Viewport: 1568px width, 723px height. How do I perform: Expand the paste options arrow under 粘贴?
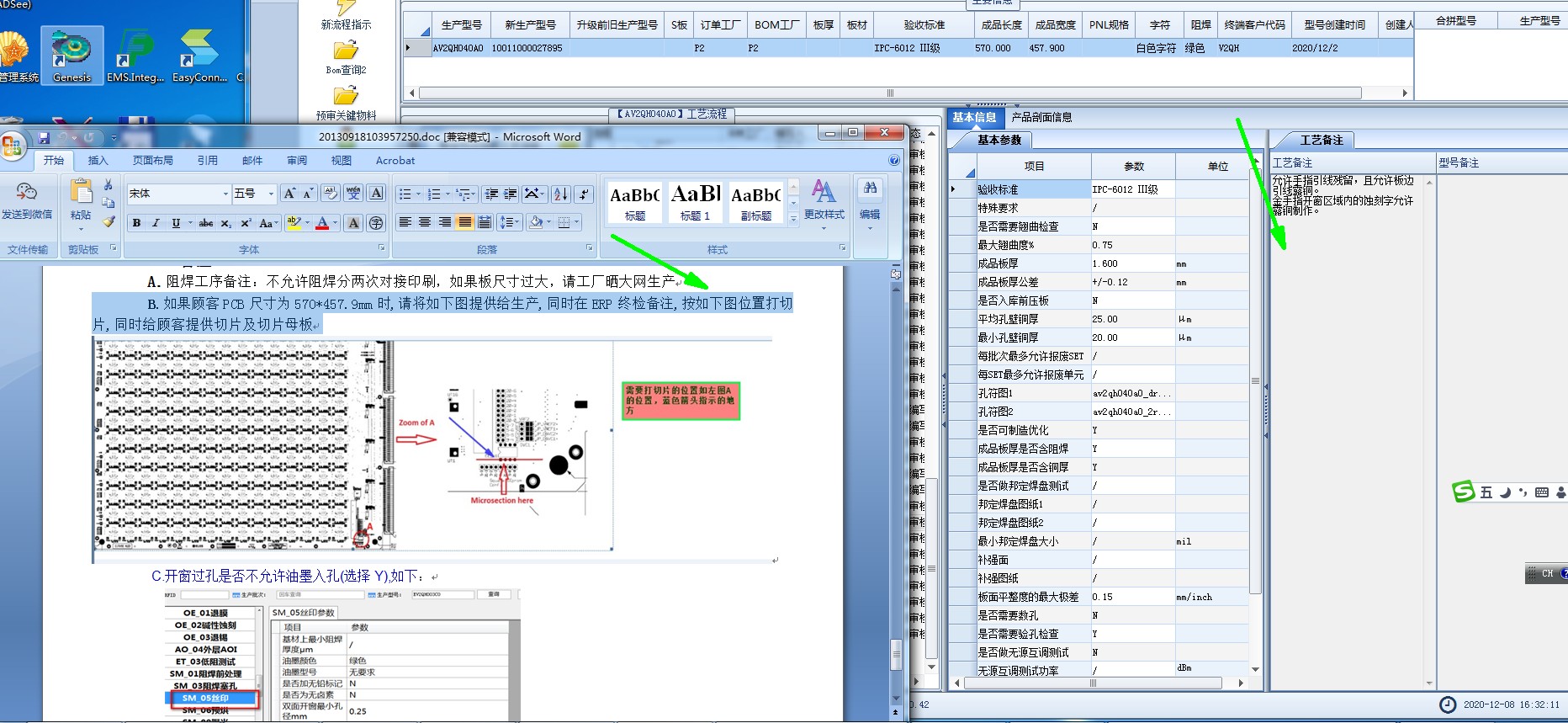point(81,230)
